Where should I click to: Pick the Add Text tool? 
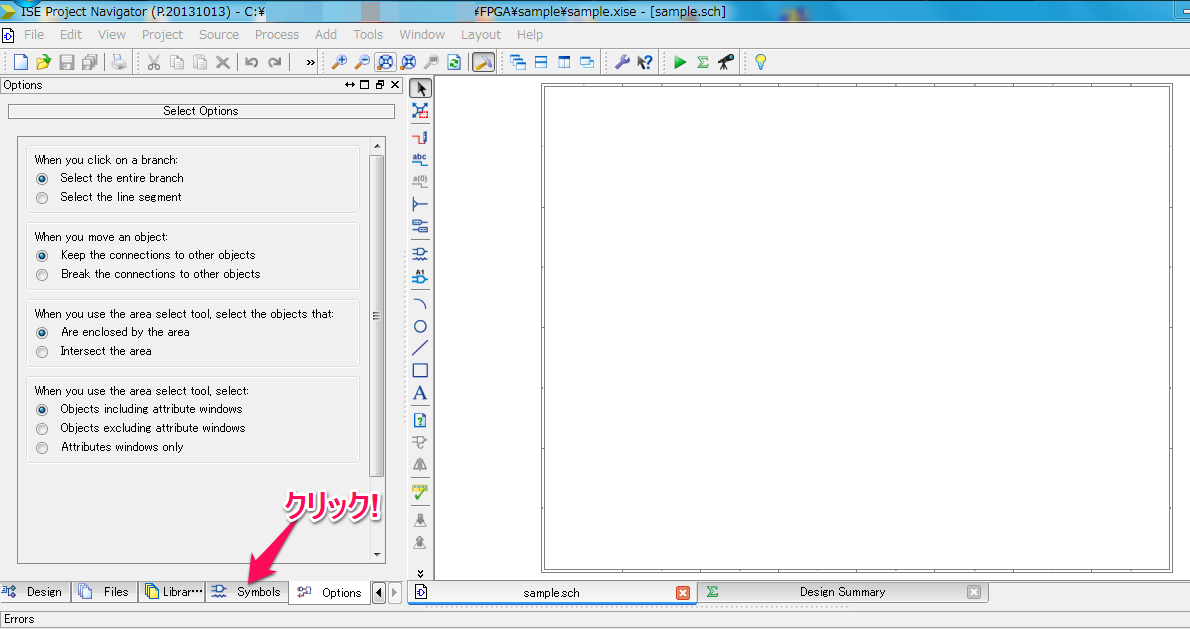click(x=420, y=393)
